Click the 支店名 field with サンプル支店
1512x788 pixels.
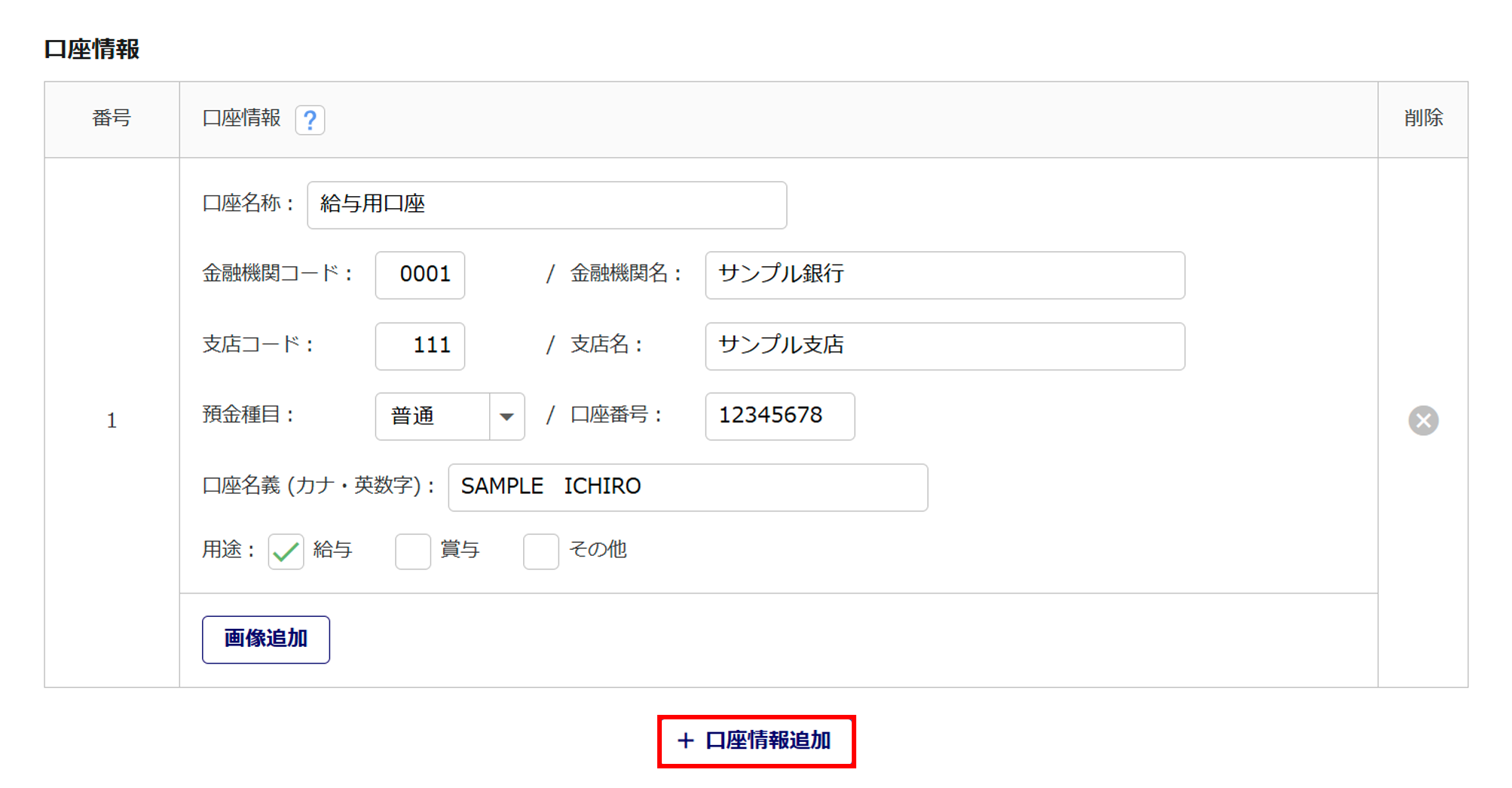[x=944, y=346]
